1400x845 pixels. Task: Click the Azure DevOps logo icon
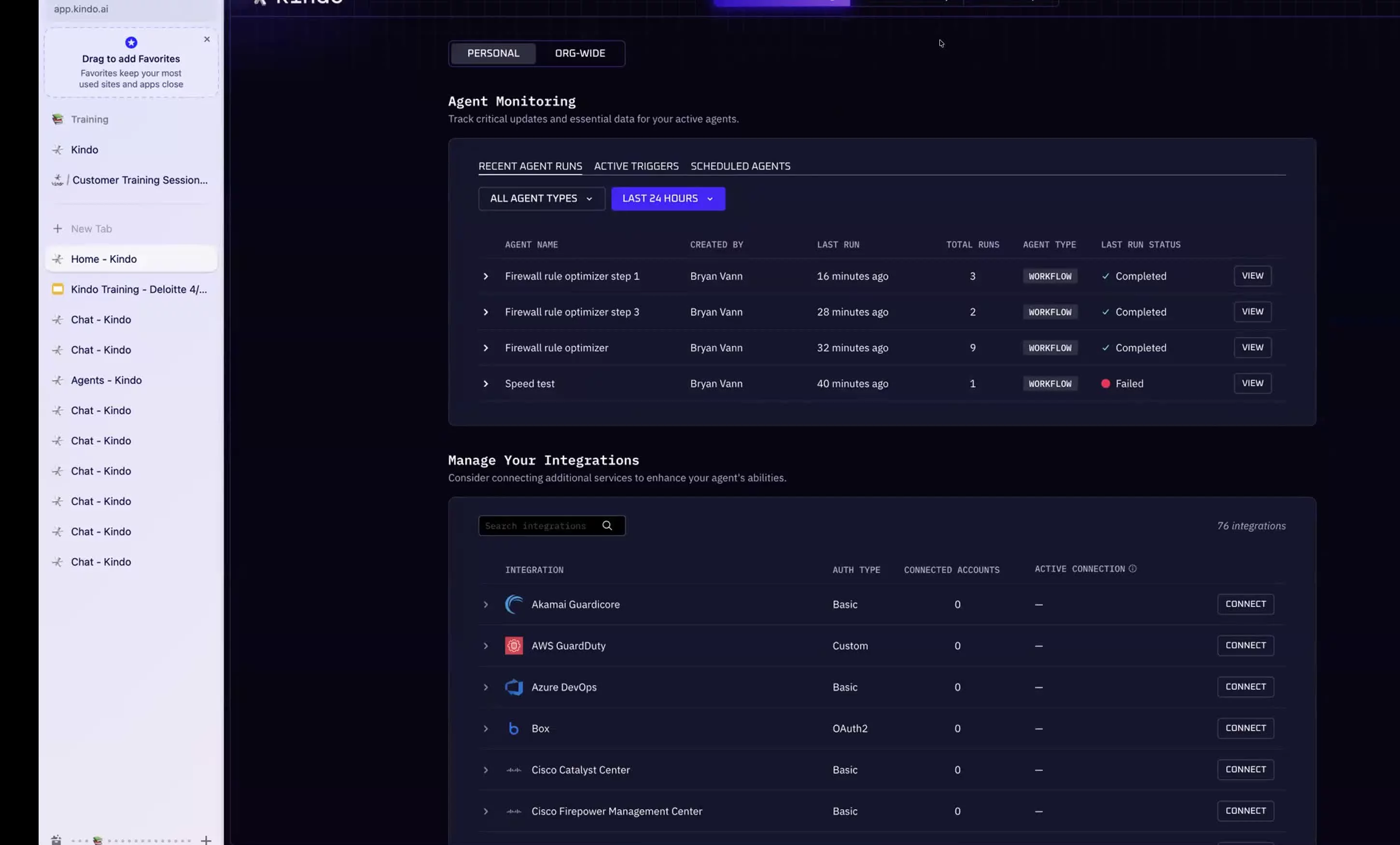[514, 687]
